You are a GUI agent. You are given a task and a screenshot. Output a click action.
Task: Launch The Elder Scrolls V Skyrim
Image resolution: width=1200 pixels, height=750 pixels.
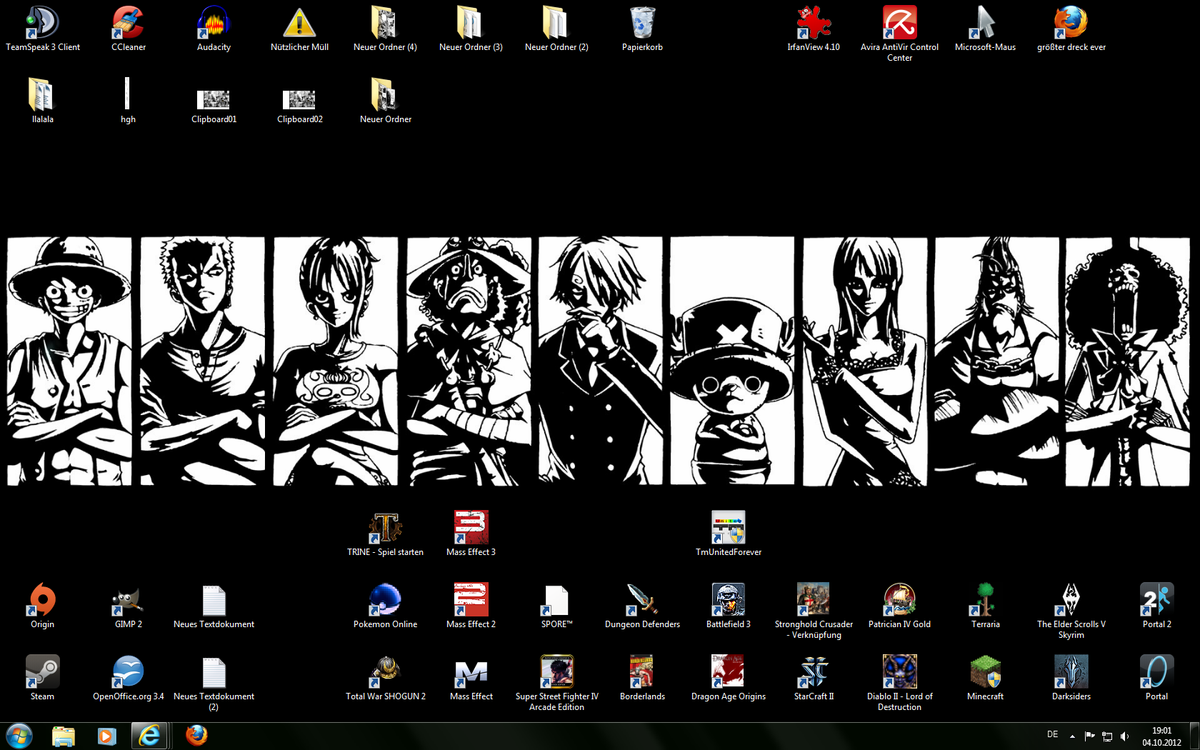[x=1071, y=611]
